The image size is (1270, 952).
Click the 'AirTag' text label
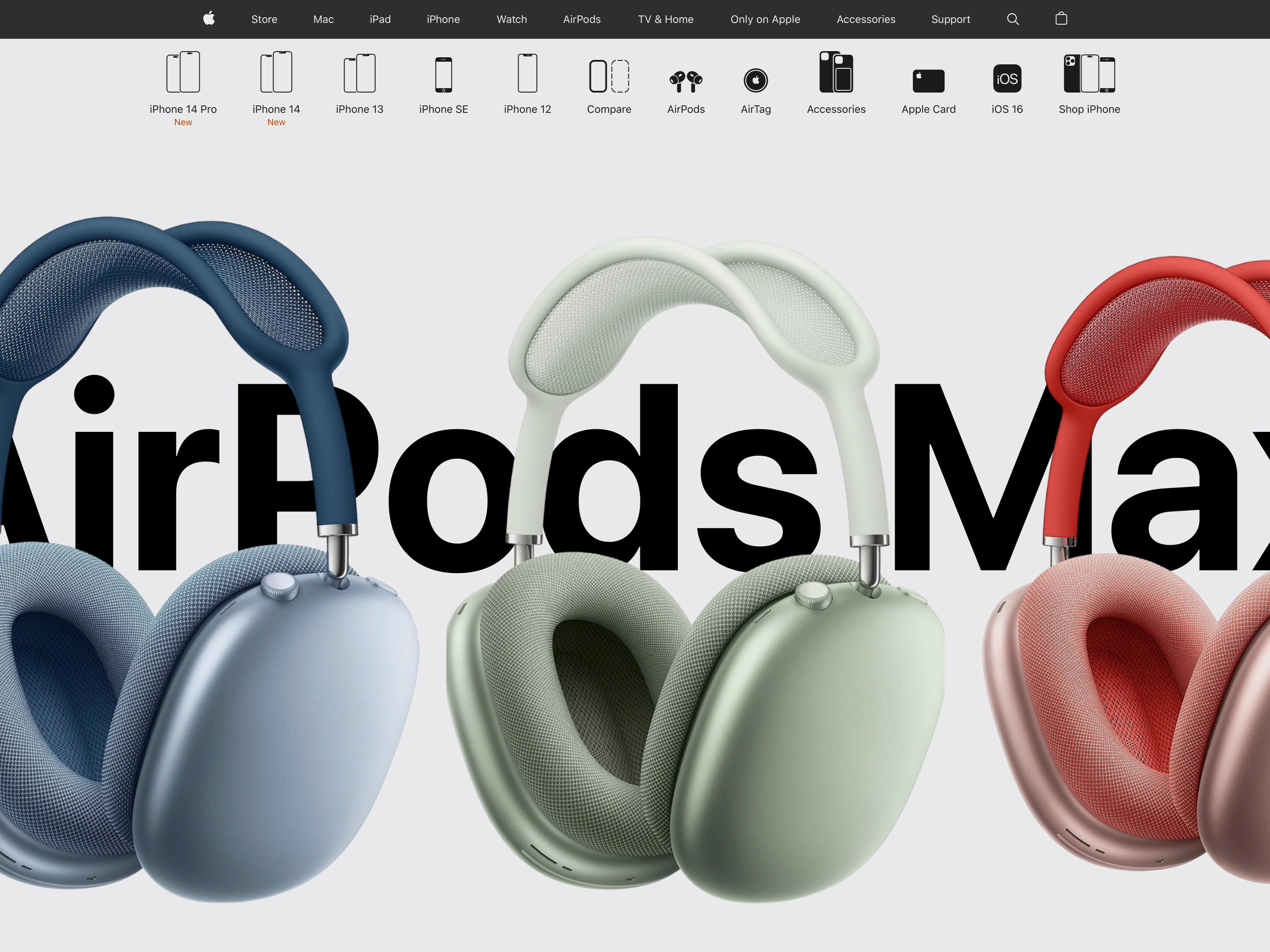click(x=755, y=109)
